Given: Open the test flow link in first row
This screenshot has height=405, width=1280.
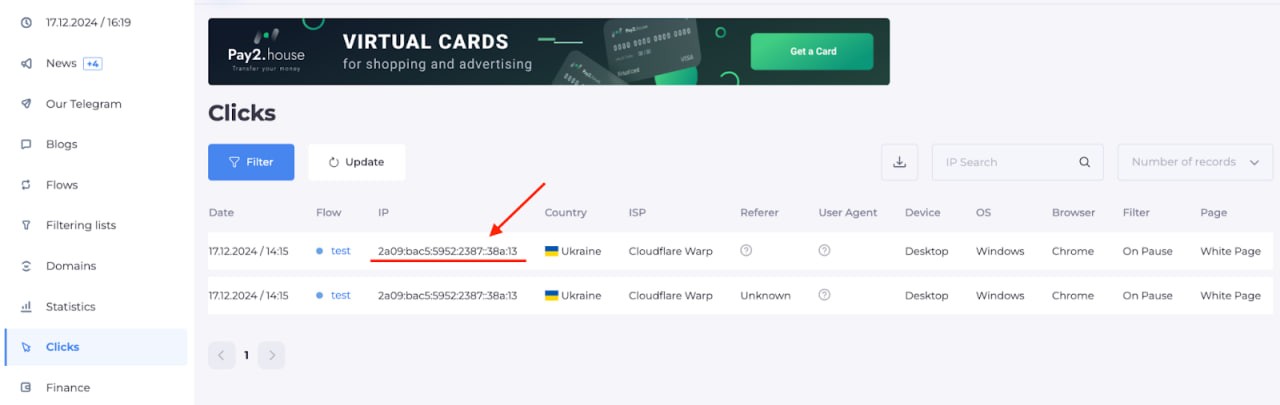Looking at the screenshot, I should [x=341, y=251].
